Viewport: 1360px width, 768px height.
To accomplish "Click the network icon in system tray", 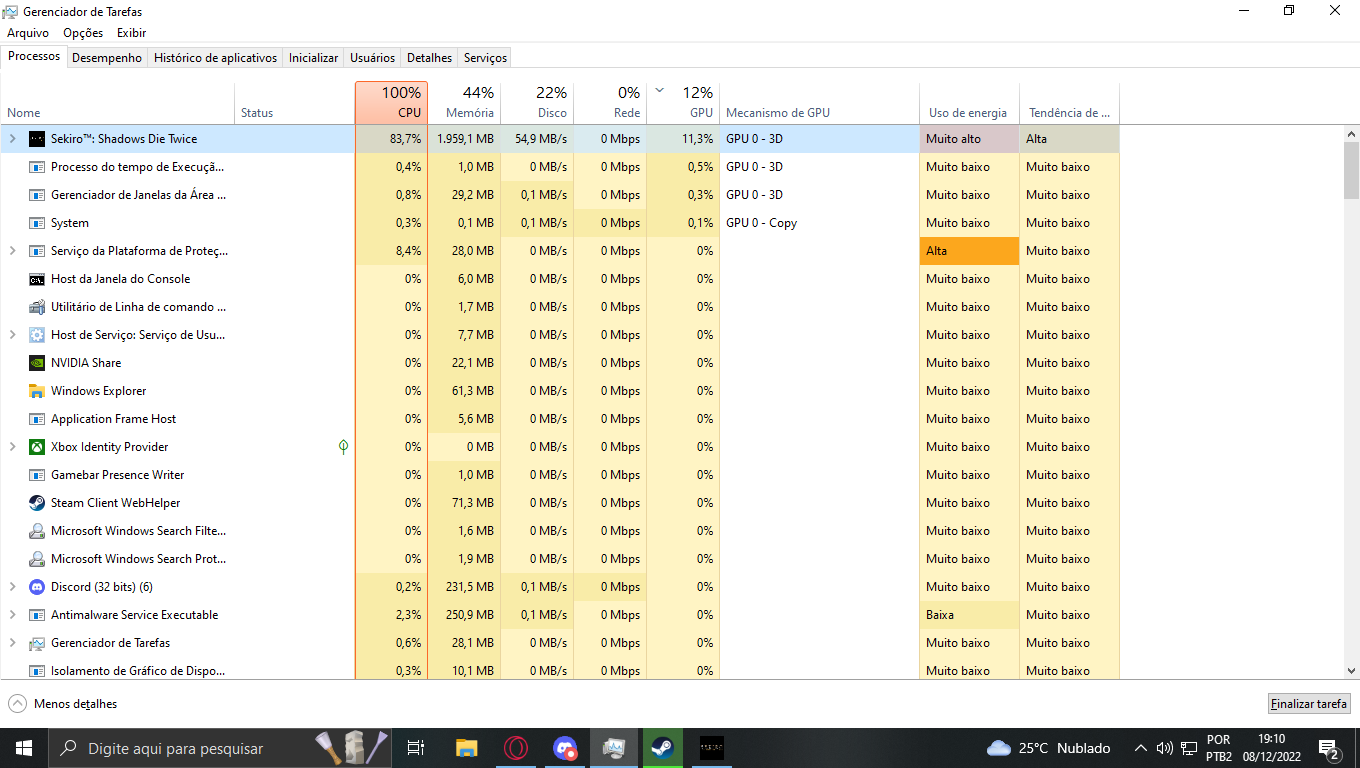I will pyautogui.click(x=1189, y=748).
